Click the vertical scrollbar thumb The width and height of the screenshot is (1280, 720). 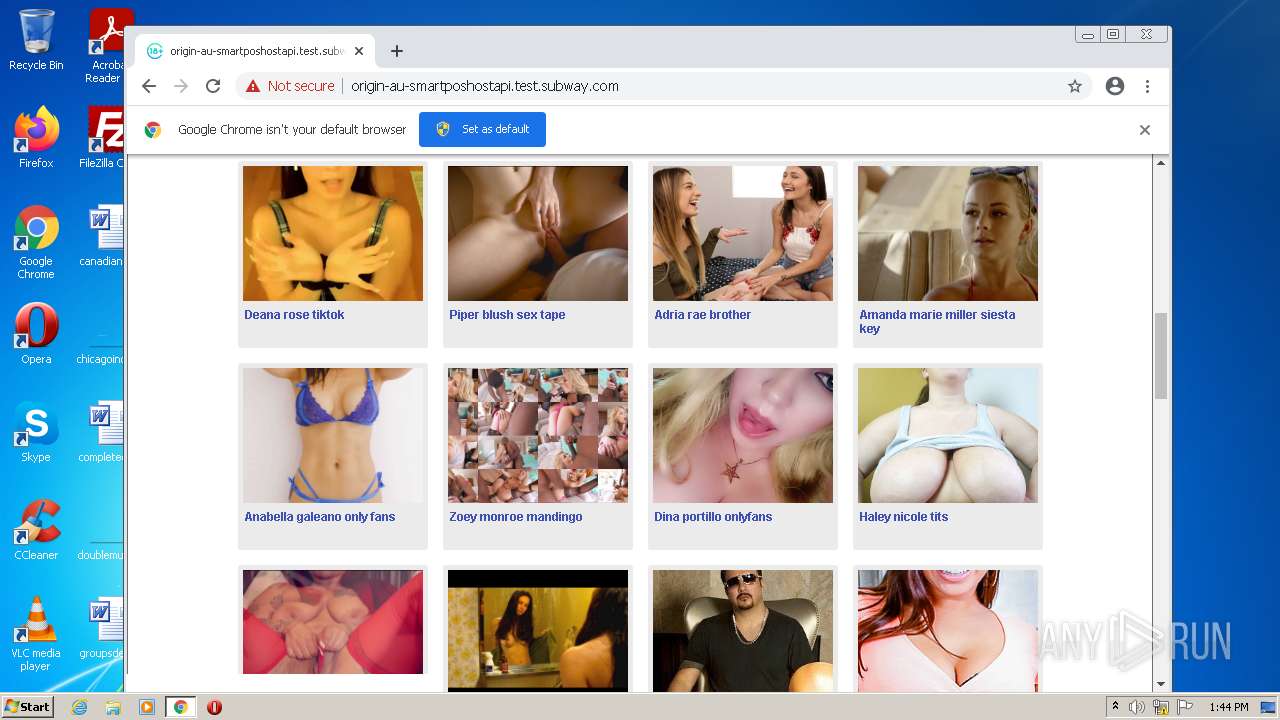pyautogui.click(x=1161, y=355)
